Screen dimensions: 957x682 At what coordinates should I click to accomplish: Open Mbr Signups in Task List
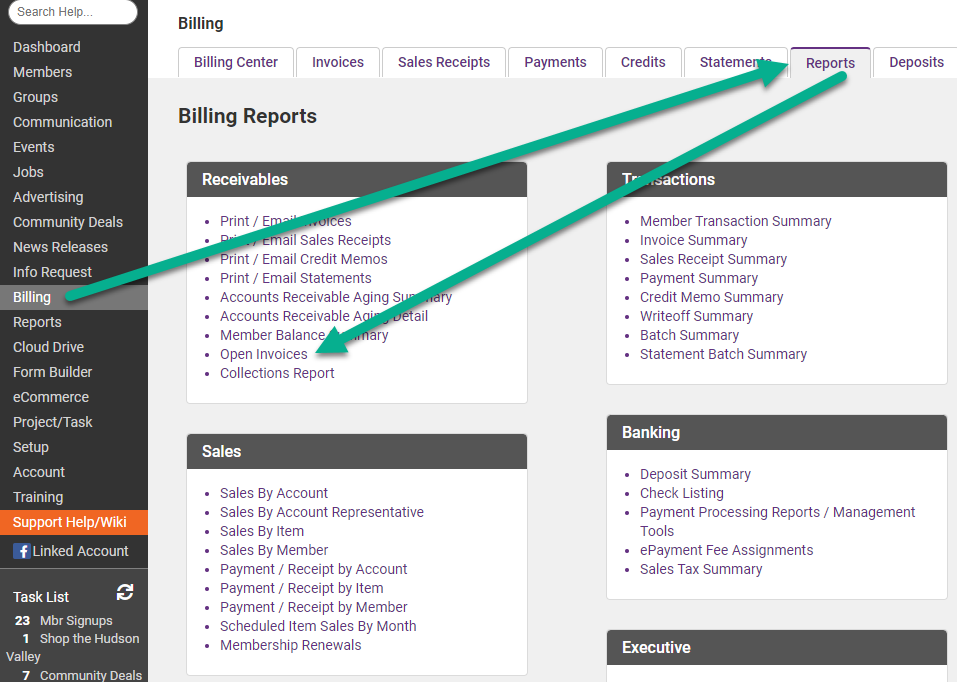76,620
